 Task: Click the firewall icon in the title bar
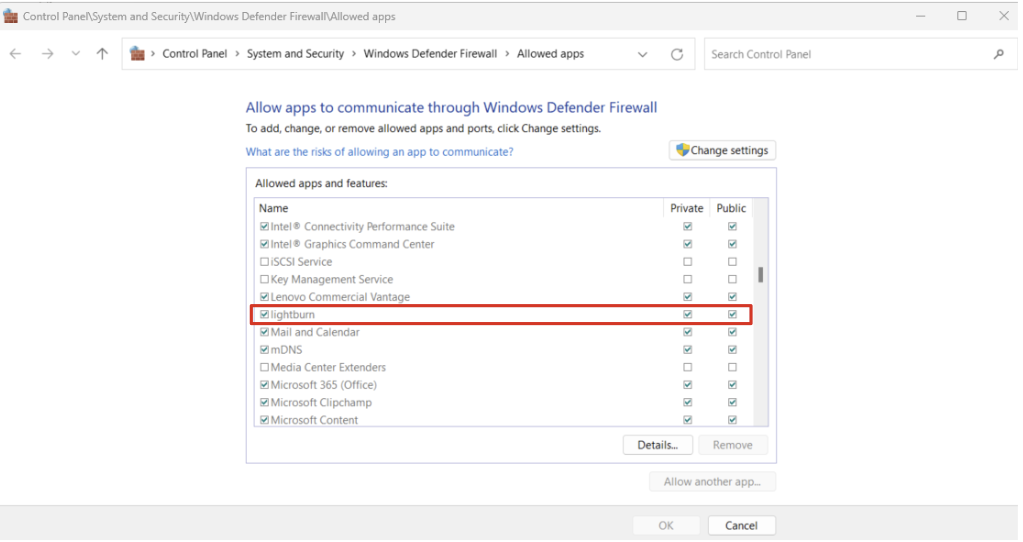coord(10,16)
